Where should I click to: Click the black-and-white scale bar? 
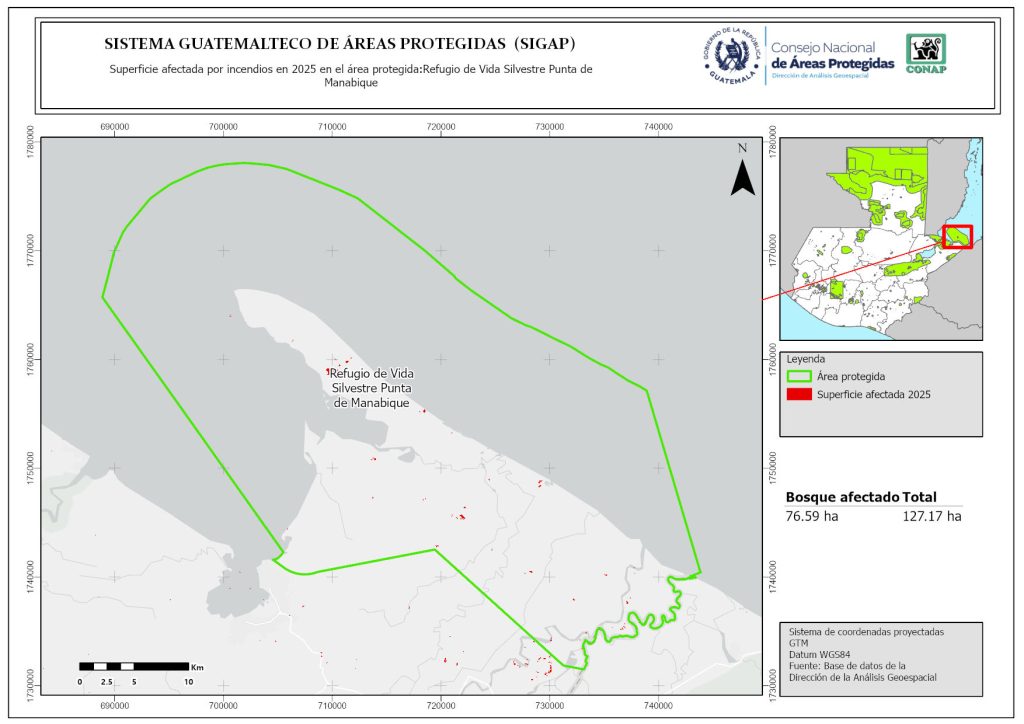click(x=133, y=666)
